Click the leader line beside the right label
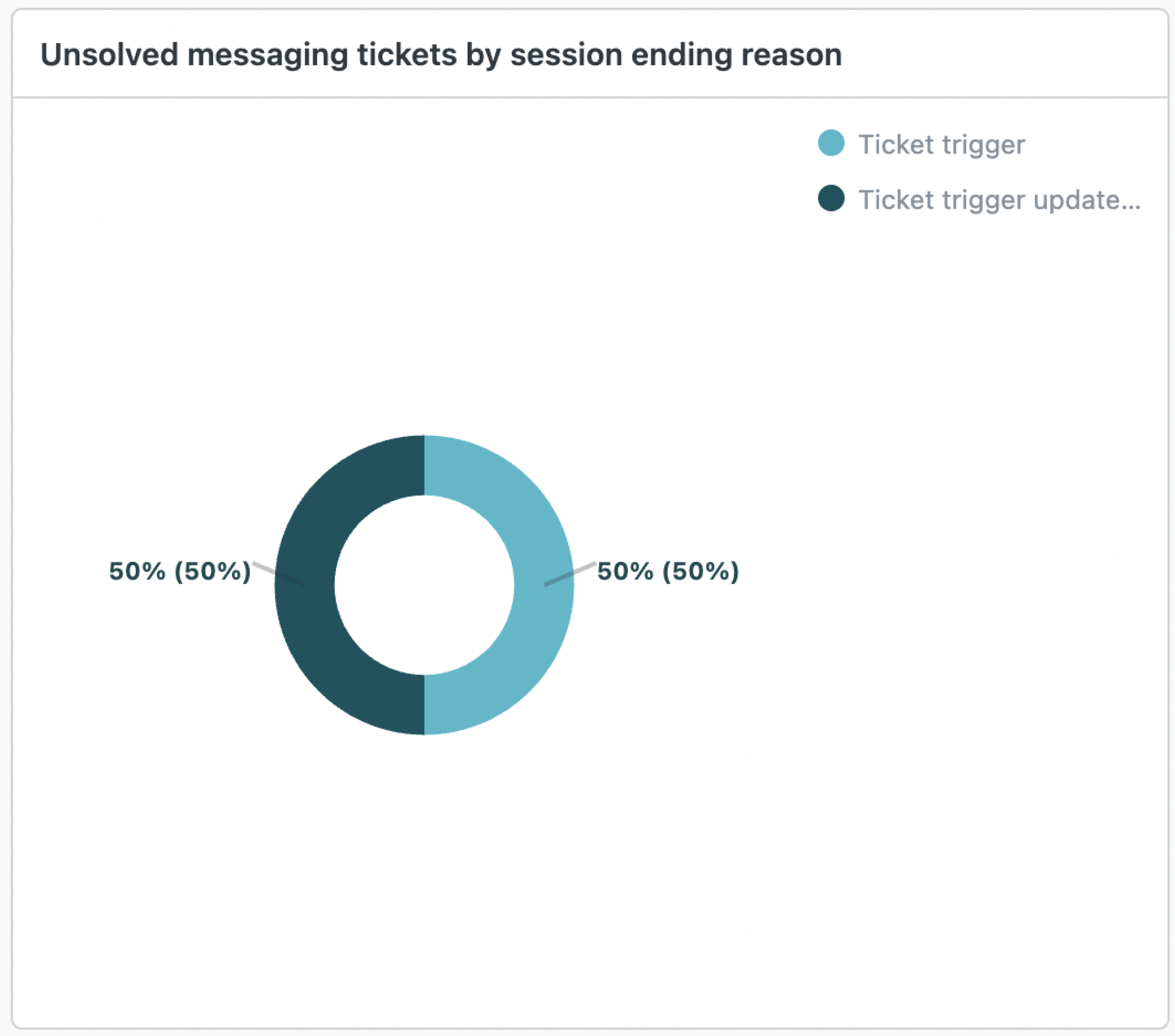Viewport: 1175px width, 1036px height. pyautogui.click(x=583, y=568)
